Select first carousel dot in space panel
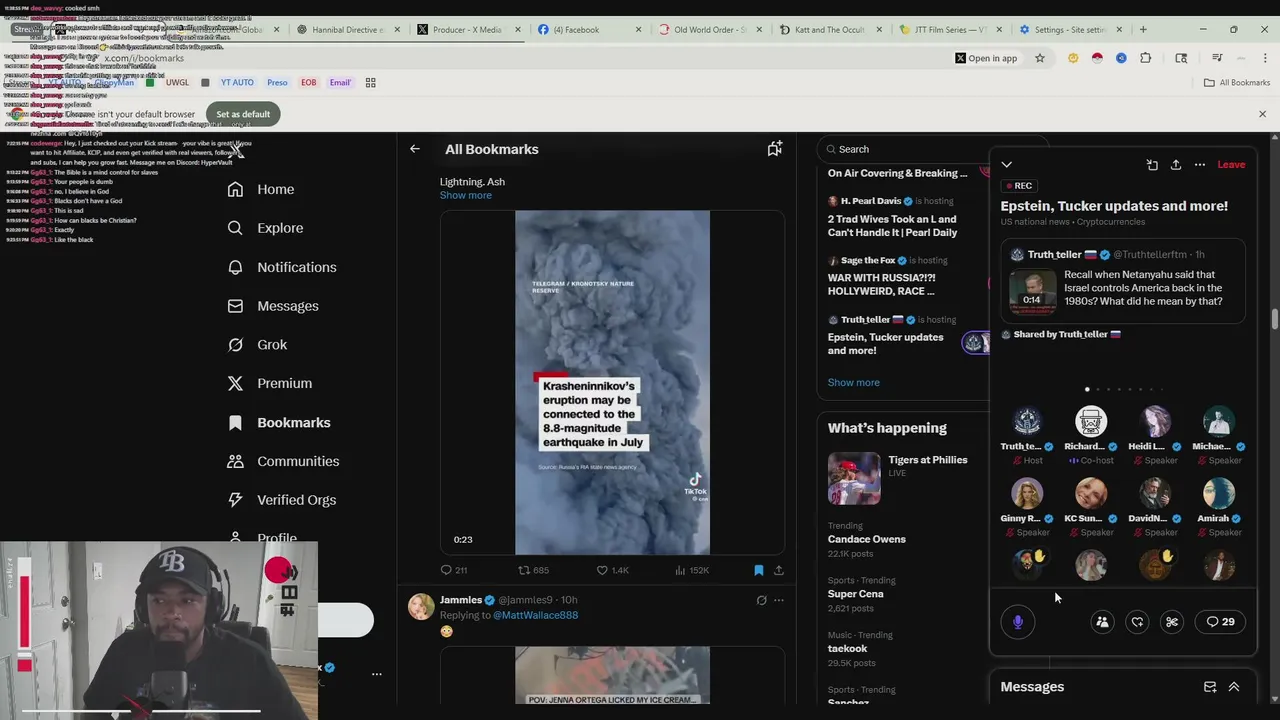The height and width of the screenshot is (720, 1280). pyautogui.click(x=1087, y=389)
